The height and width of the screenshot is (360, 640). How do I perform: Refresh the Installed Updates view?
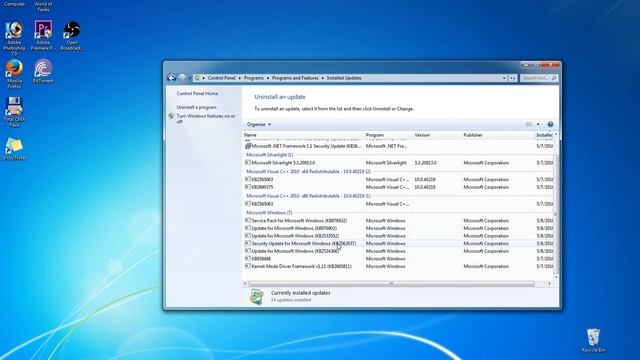[513, 78]
